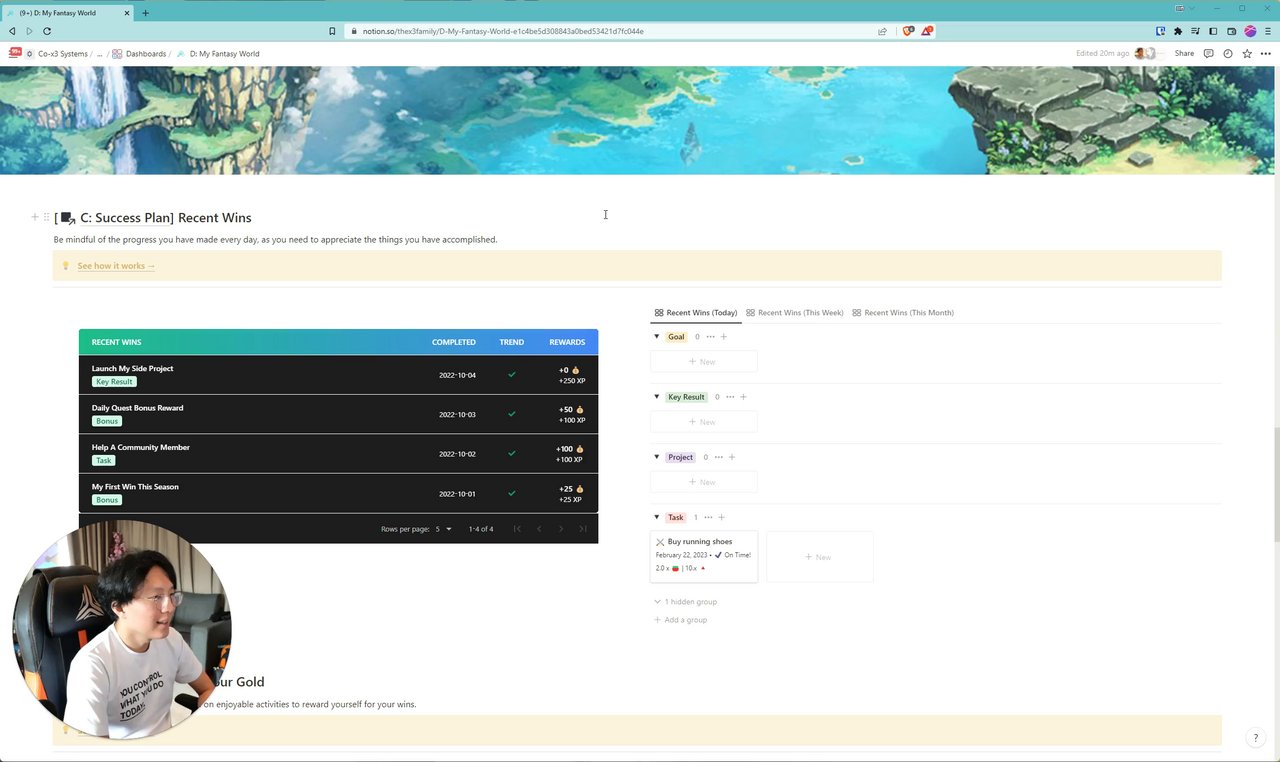Go to last page of Recent Wins table
Image resolution: width=1280 pixels, height=762 pixels.
(x=583, y=529)
